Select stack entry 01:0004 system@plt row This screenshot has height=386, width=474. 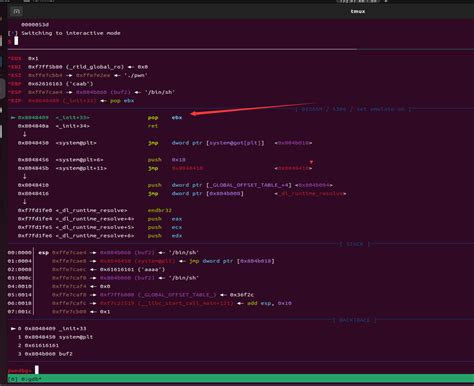pyautogui.click(x=141, y=261)
